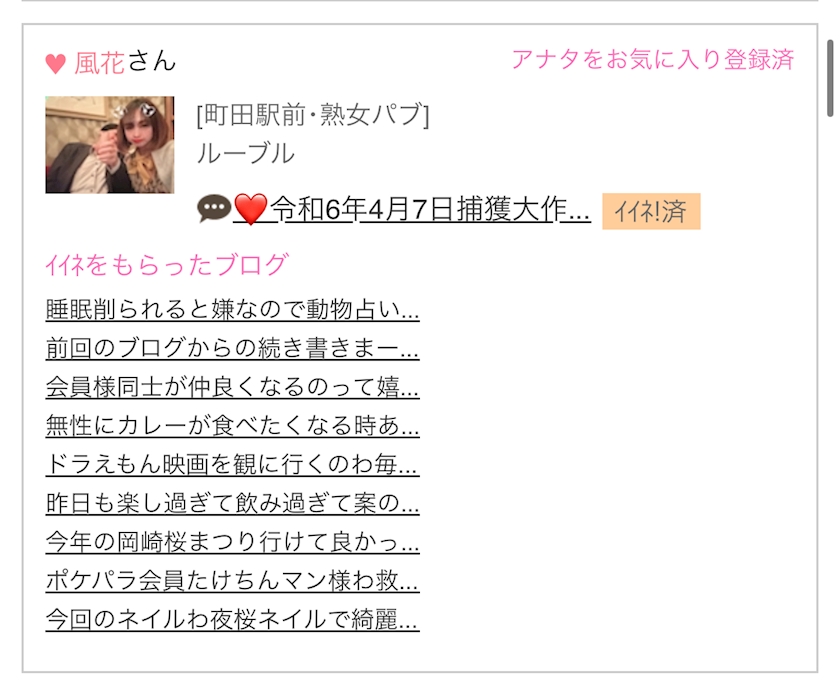Open blog ドラえもん映画を観に行くのわ毎...
The image size is (840, 694).
(232, 464)
